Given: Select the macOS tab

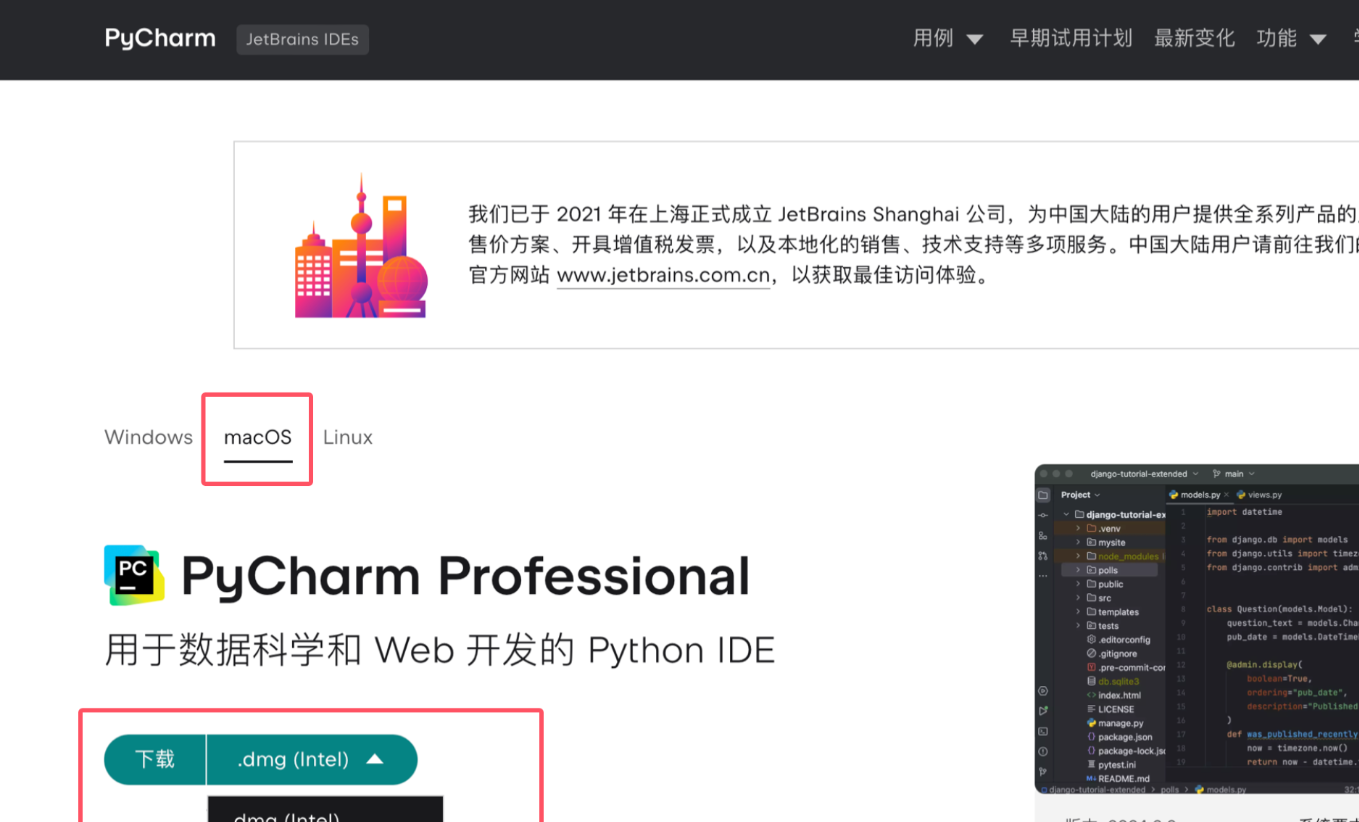Looking at the screenshot, I should click(258, 437).
